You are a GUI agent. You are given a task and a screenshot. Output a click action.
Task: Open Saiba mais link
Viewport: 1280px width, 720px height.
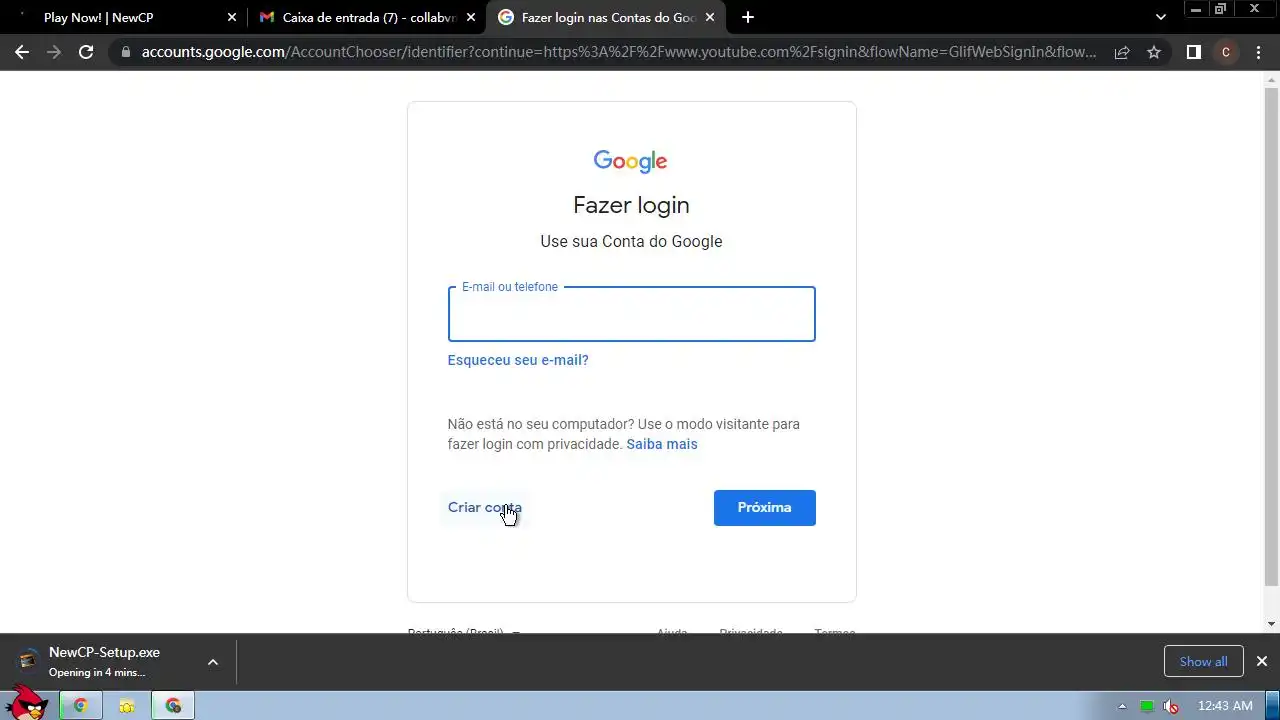click(x=662, y=444)
